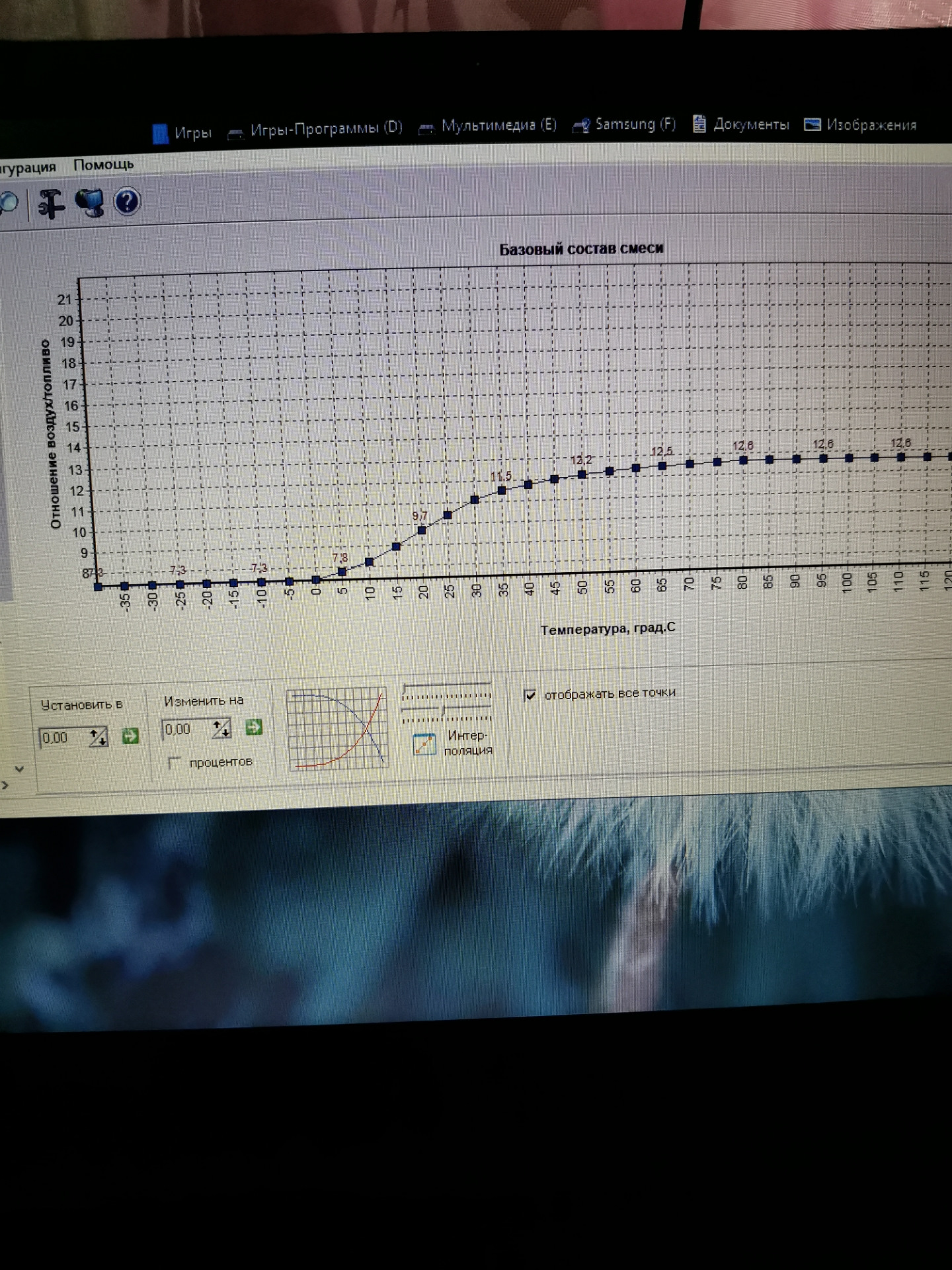952x1270 pixels.
Task: Click the axis label Температура, град.С
Action: (608, 628)
